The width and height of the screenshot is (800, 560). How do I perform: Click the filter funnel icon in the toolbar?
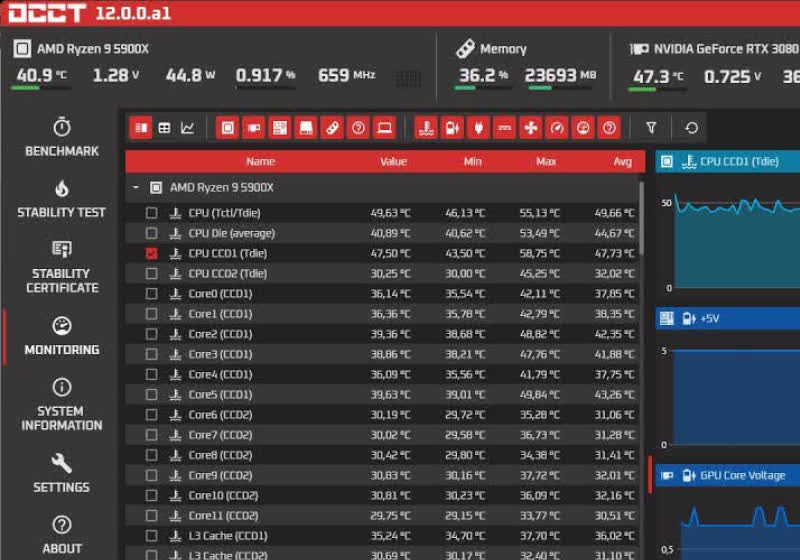click(651, 128)
